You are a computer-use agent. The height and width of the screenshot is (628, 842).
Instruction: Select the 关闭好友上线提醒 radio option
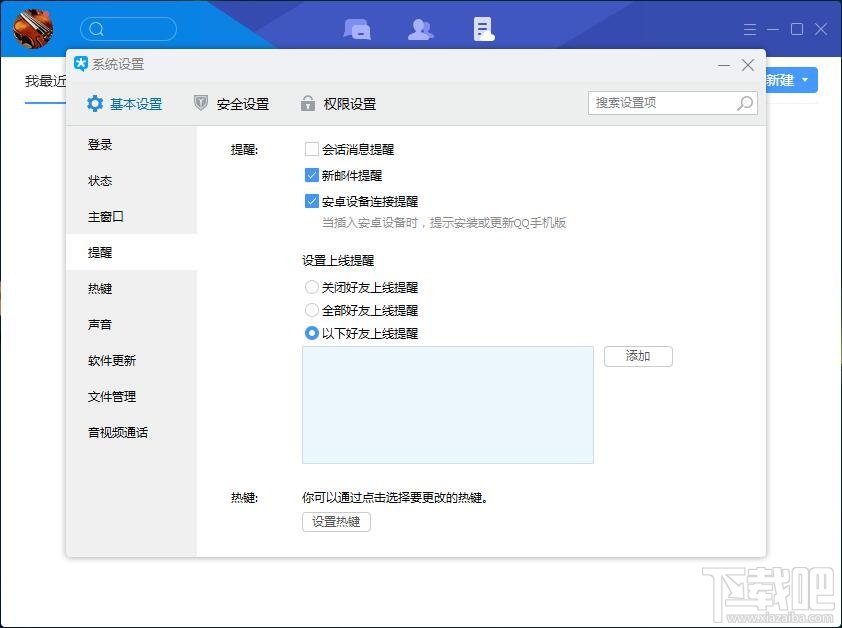tap(312, 286)
